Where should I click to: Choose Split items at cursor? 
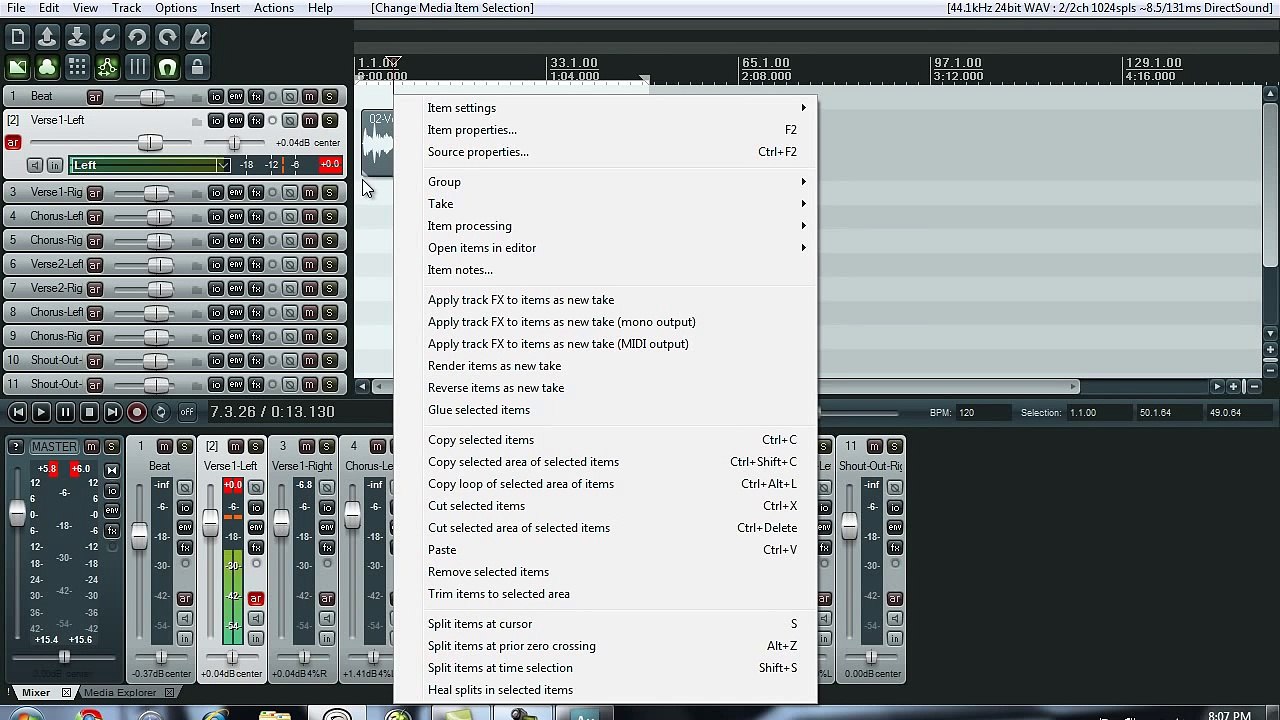click(x=615, y=624)
